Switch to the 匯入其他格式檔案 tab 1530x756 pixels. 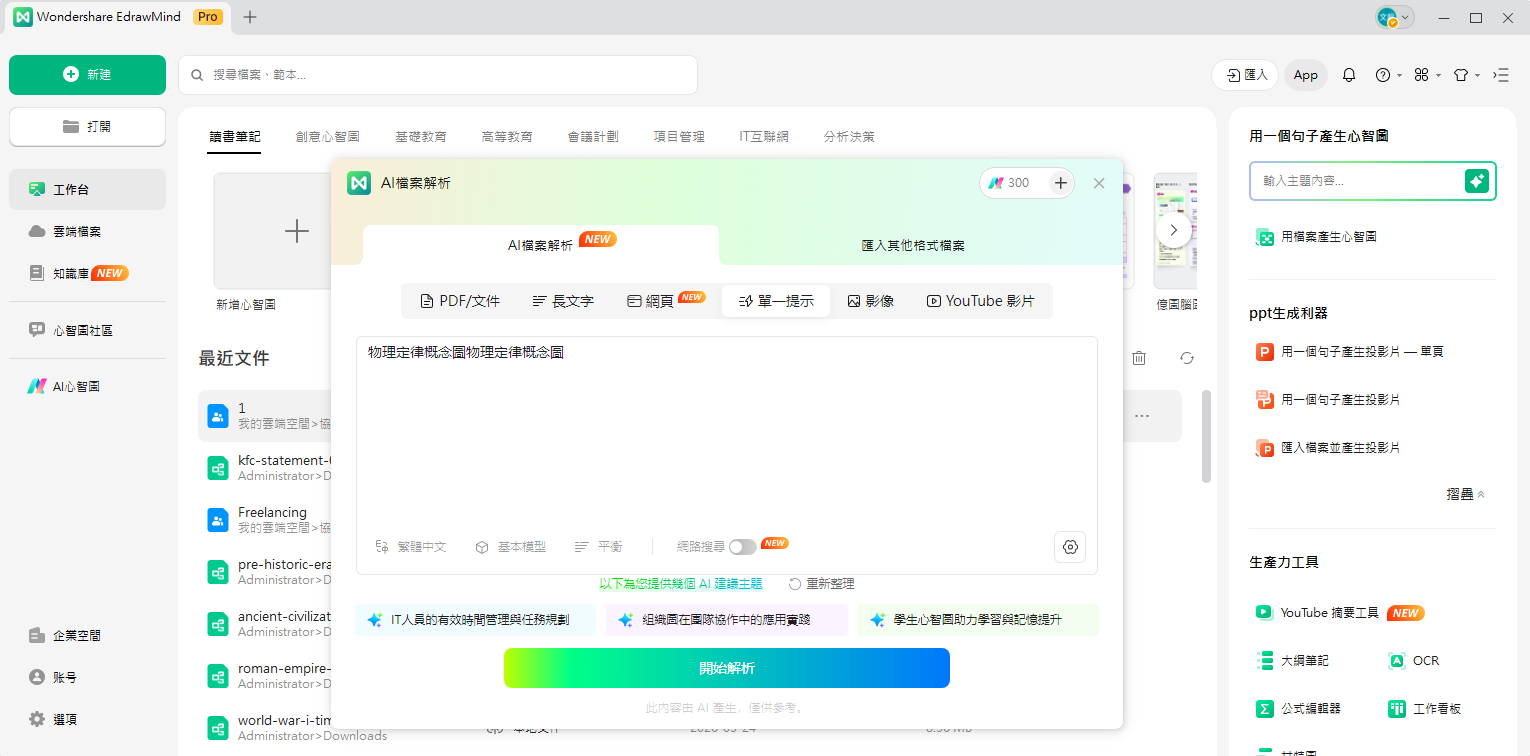pyautogui.click(x=913, y=245)
